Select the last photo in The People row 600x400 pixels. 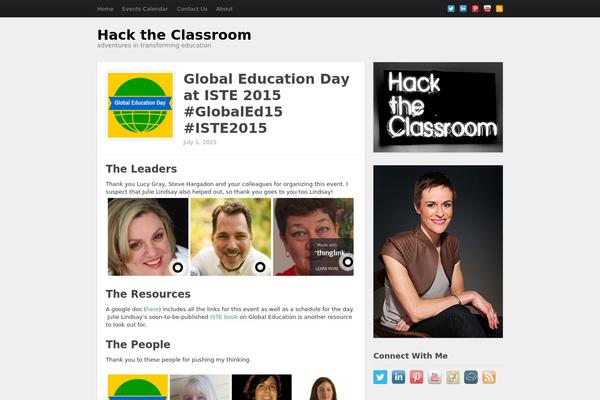[324, 387]
